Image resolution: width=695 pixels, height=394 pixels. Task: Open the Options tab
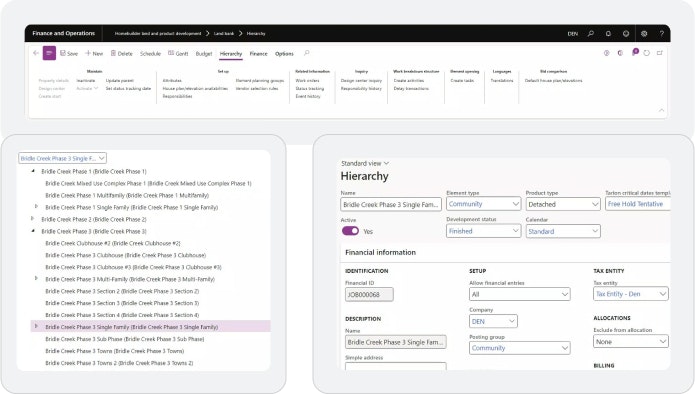tap(284, 54)
